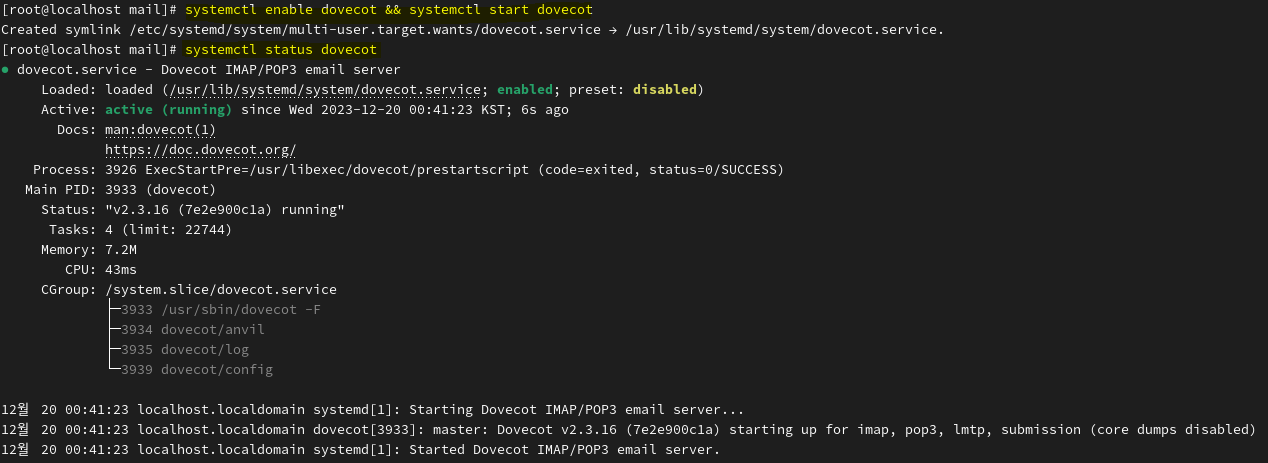This screenshot has height=463, width=1268.
Task: Click 'Tasks: 4 (limit: 22744)' value
Action: click(168, 230)
